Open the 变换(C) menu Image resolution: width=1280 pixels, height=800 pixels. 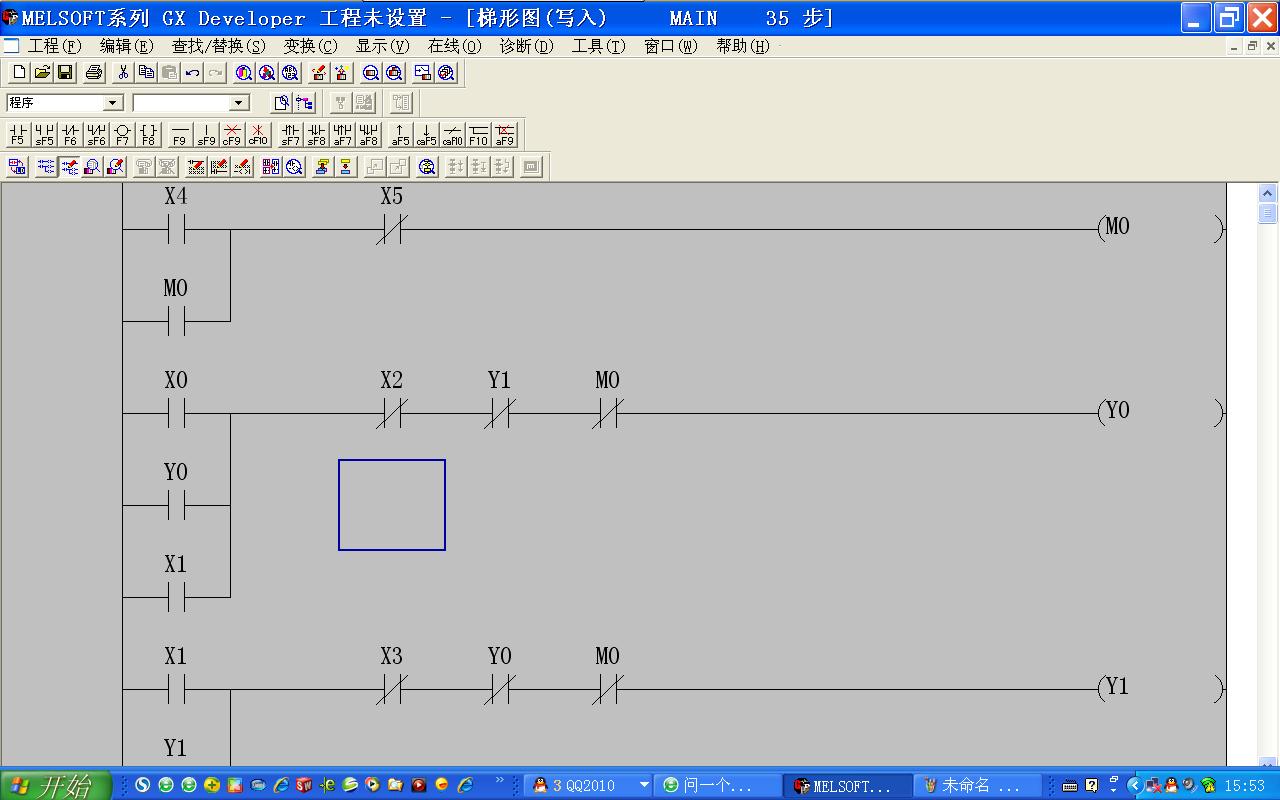click(310, 46)
